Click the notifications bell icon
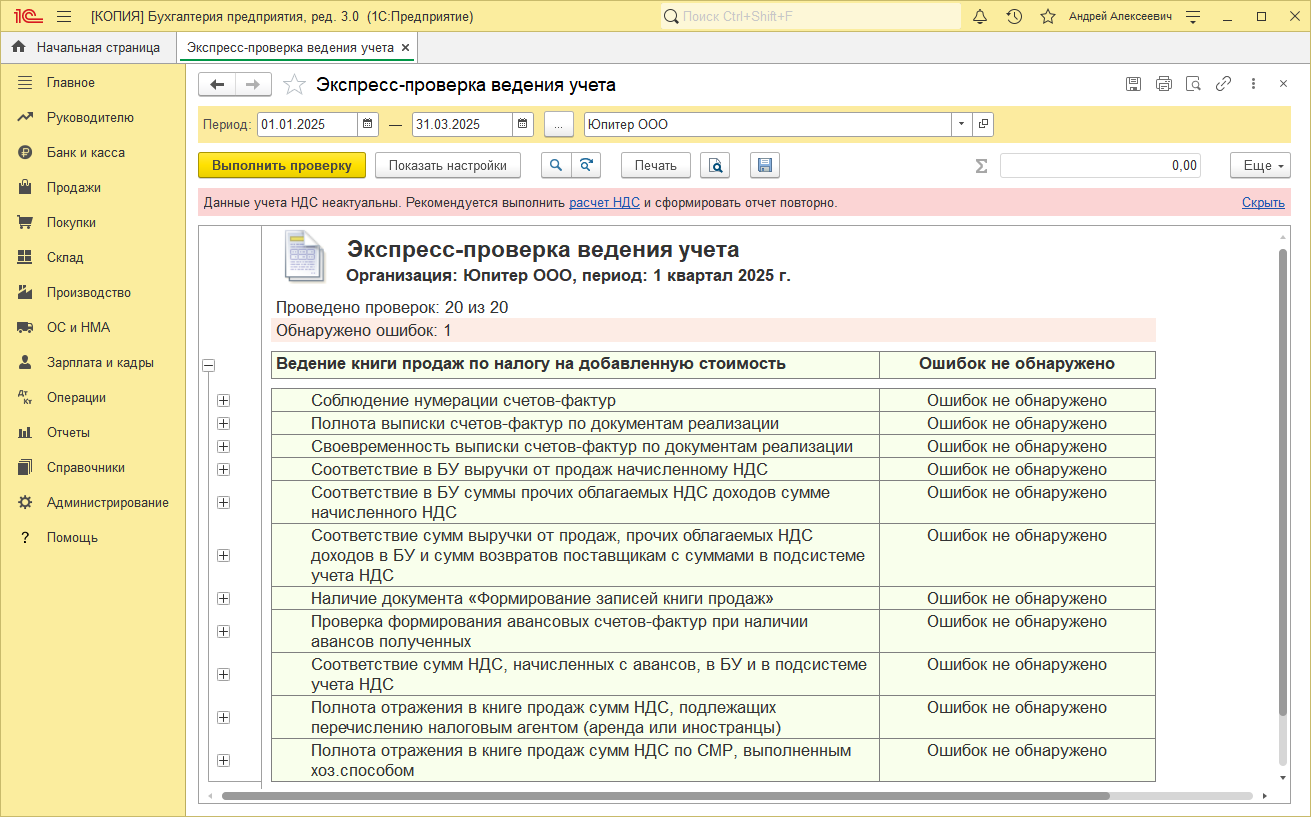Screen dimensions: 1311x817 coord(980,17)
